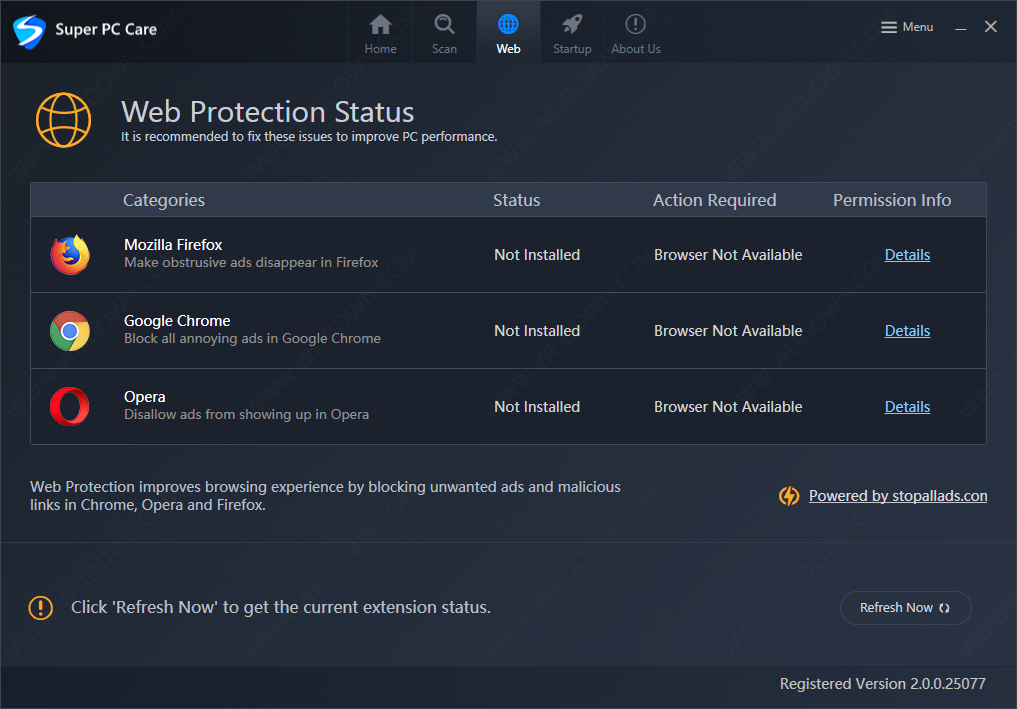Click Not Installed status for Google Chrome
The height and width of the screenshot is (709, 1017).
(537, 331)
